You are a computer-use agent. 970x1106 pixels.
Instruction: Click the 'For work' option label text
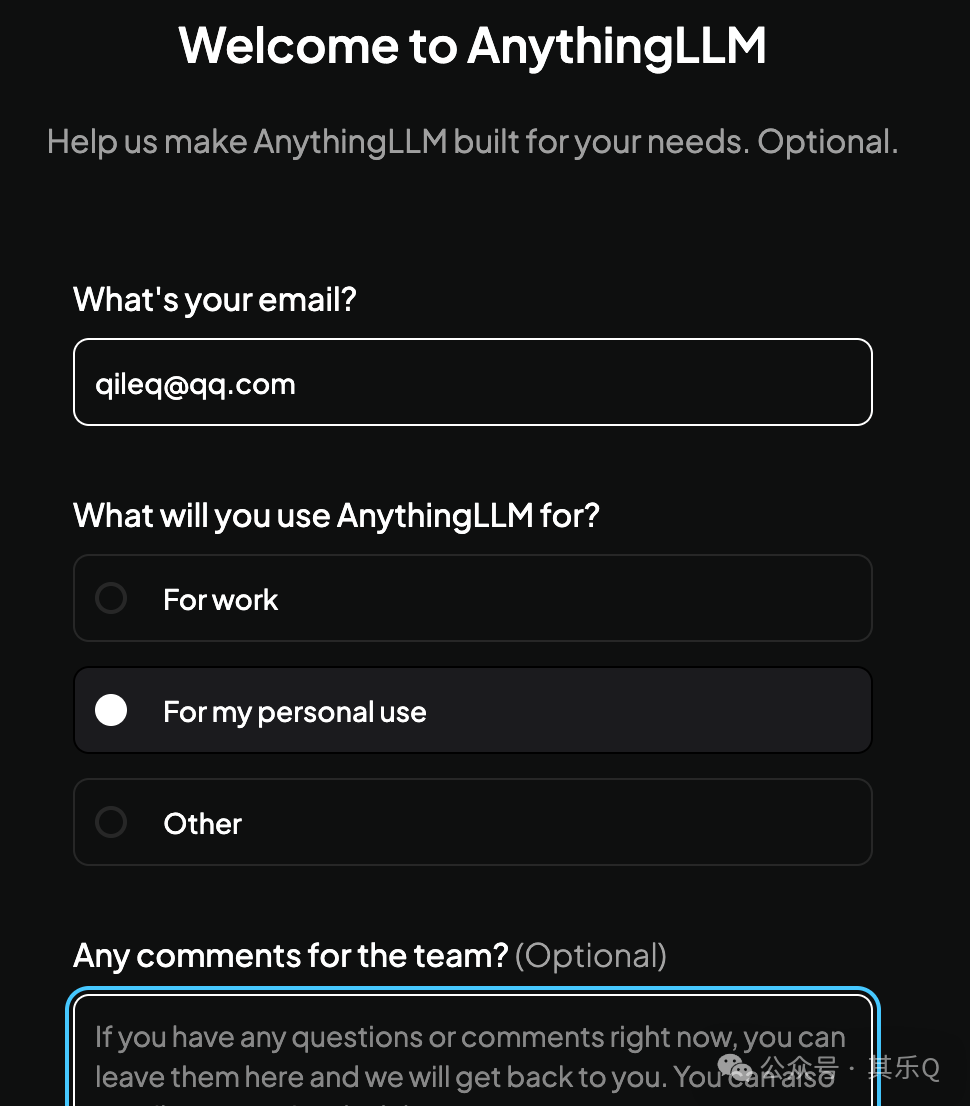pos(221,600)
